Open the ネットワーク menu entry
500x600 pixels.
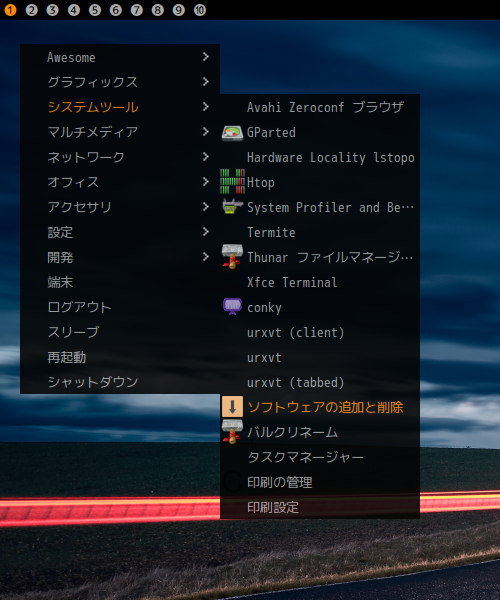[x=120, y=157]
